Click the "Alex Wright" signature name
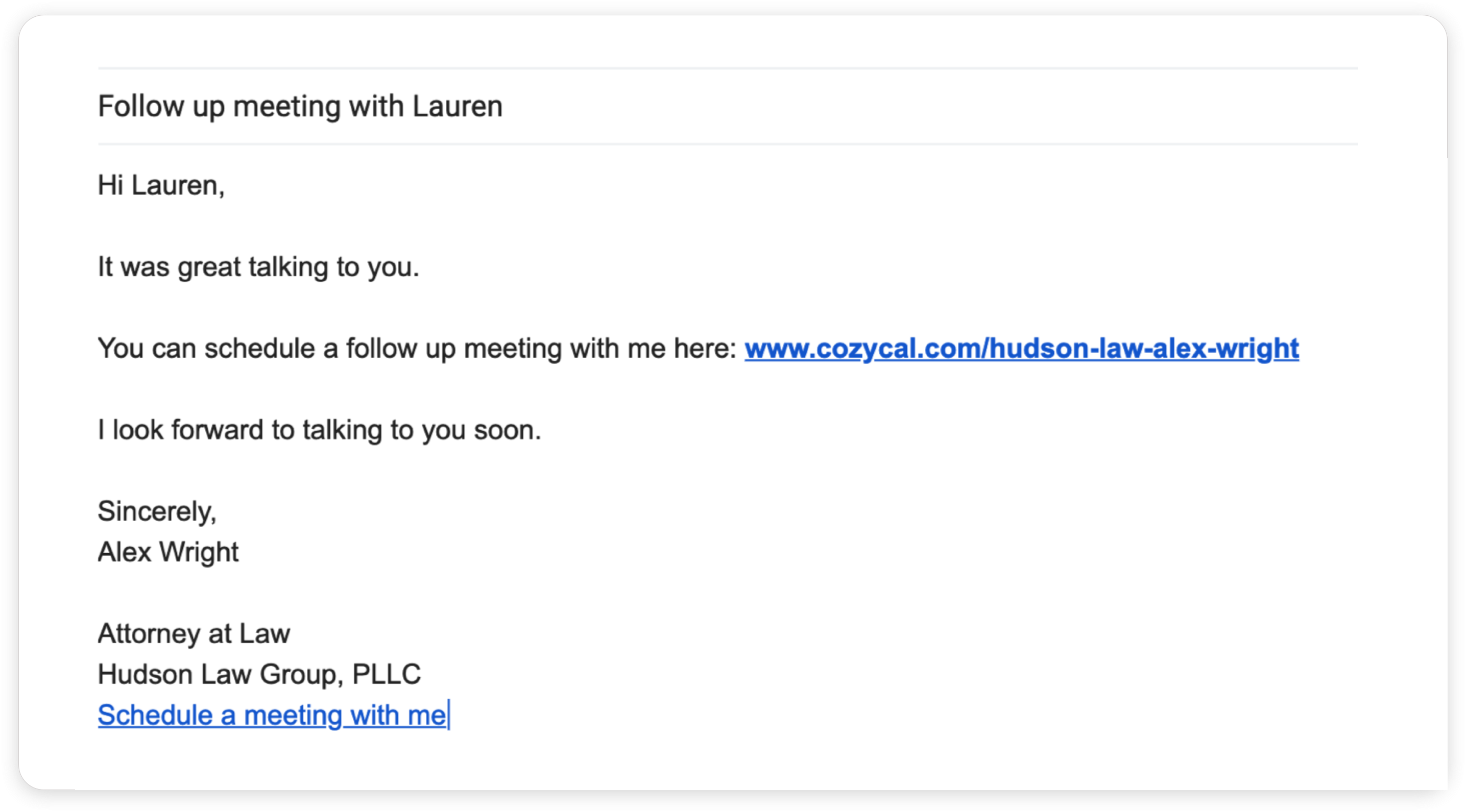1466x812 pixels. coord(168,552)
